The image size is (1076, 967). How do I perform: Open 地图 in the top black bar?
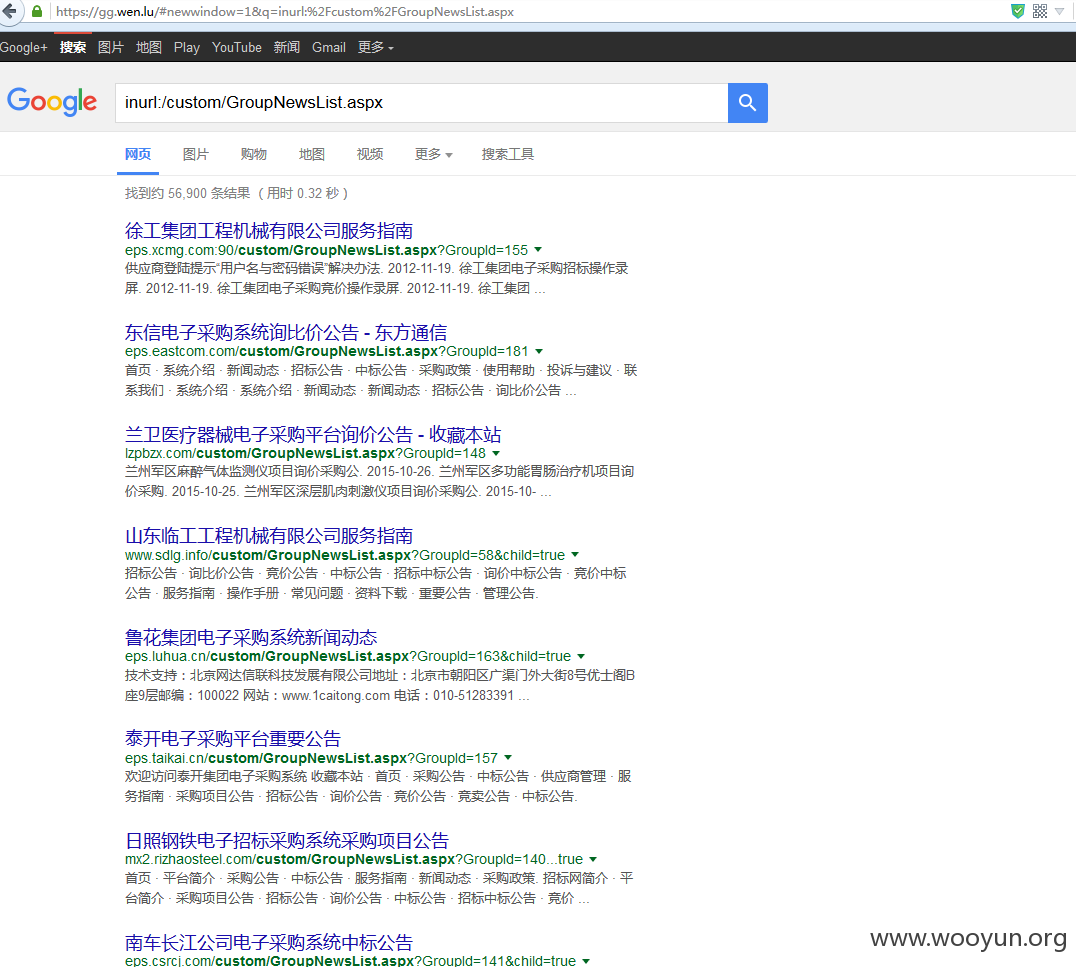click(148, 47)
